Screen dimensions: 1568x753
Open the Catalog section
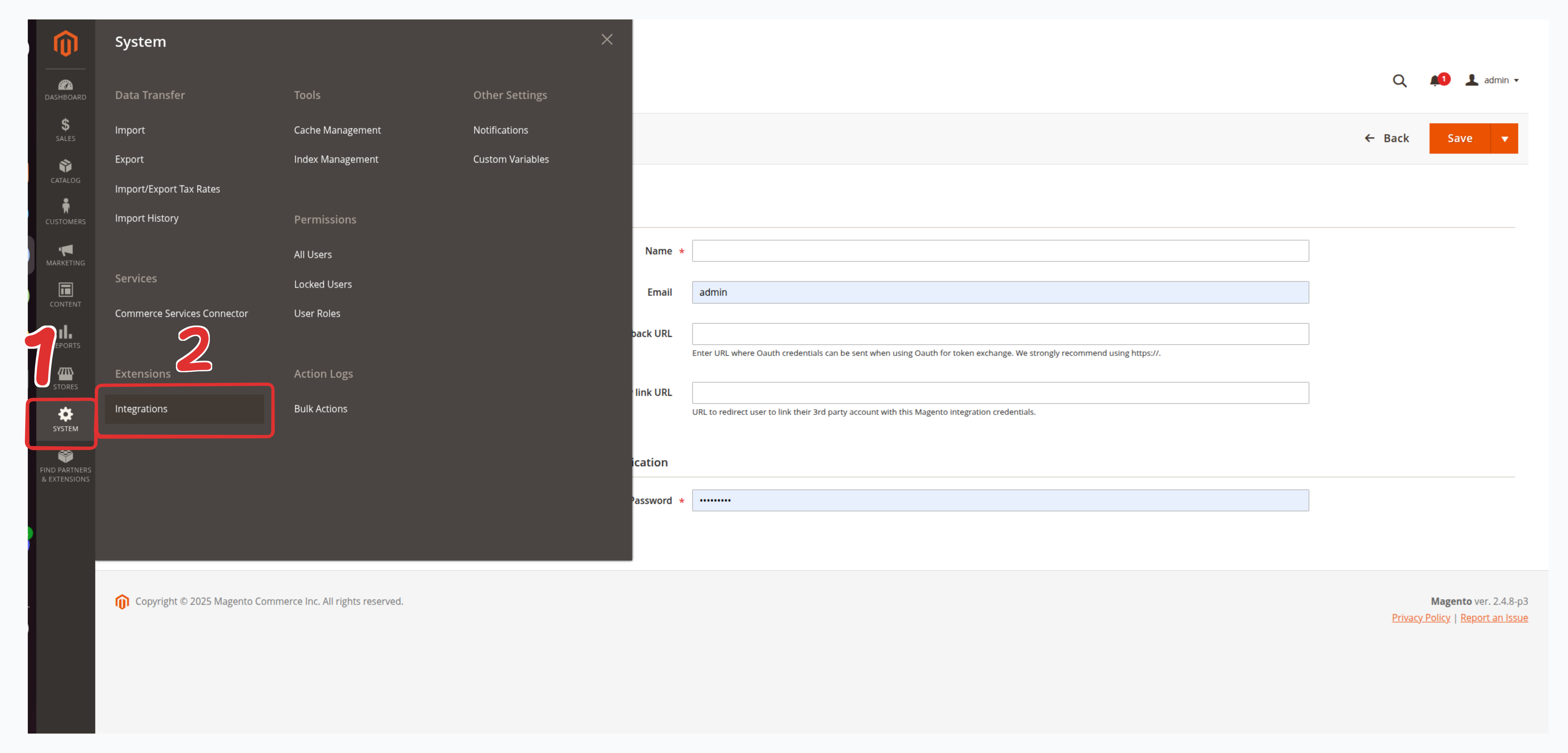point(65,171)
